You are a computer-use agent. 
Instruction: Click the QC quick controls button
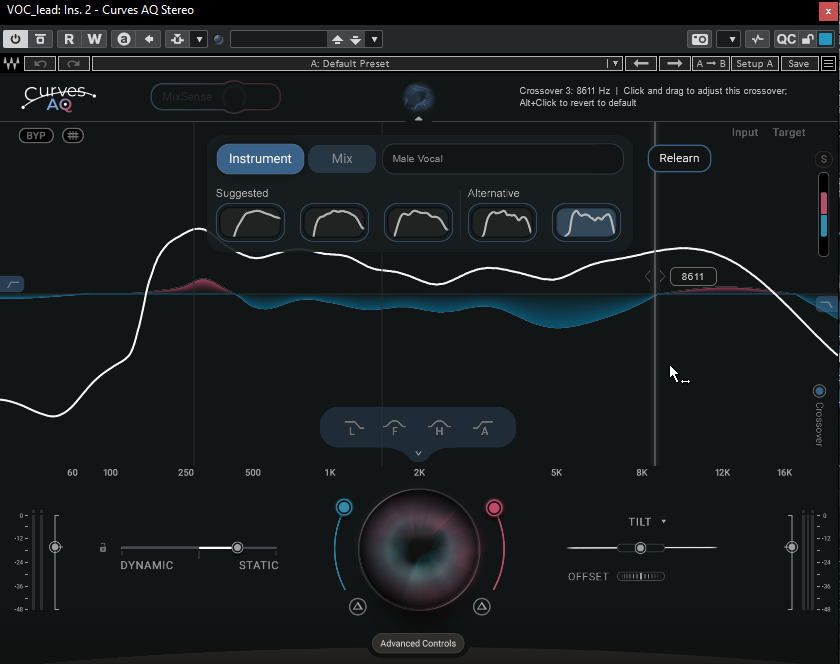click(x=786, y=39)
